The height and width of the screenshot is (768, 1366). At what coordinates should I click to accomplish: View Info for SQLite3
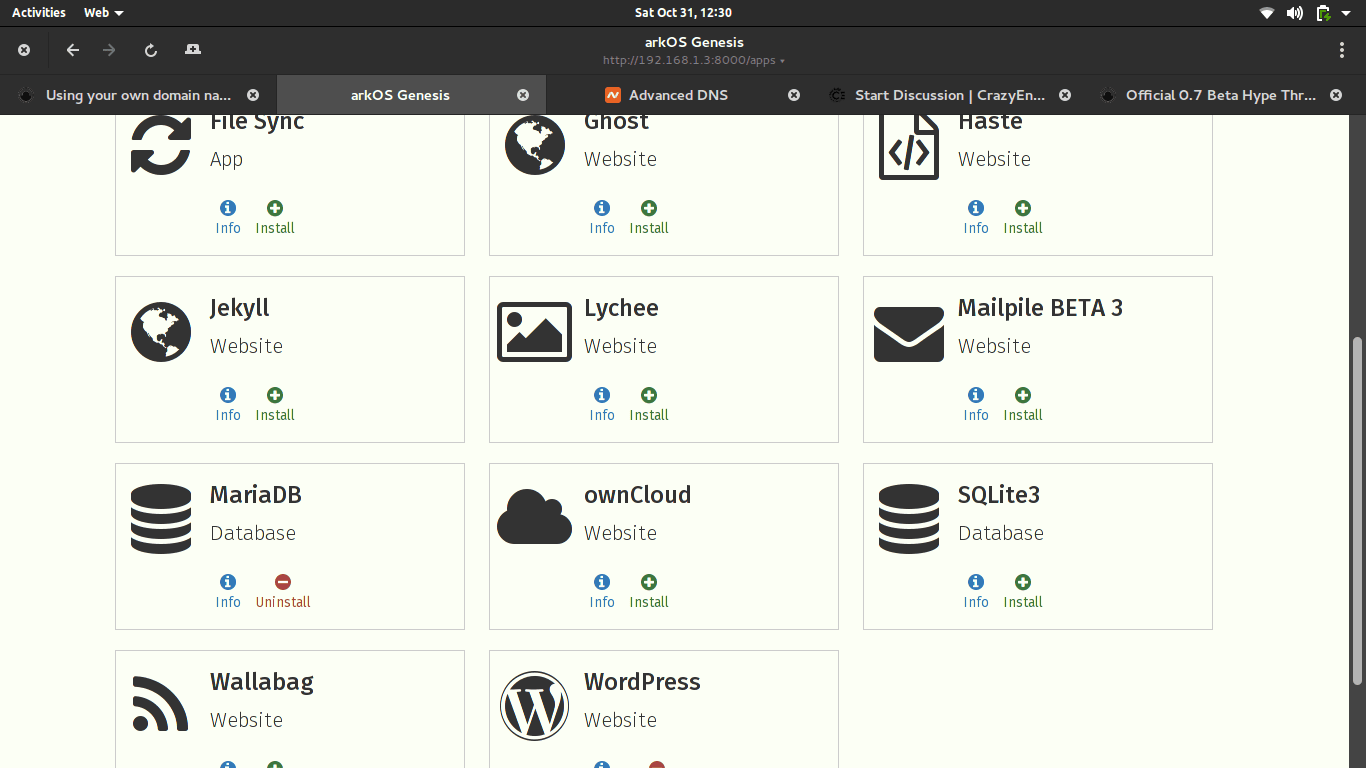tap(976, 591)
